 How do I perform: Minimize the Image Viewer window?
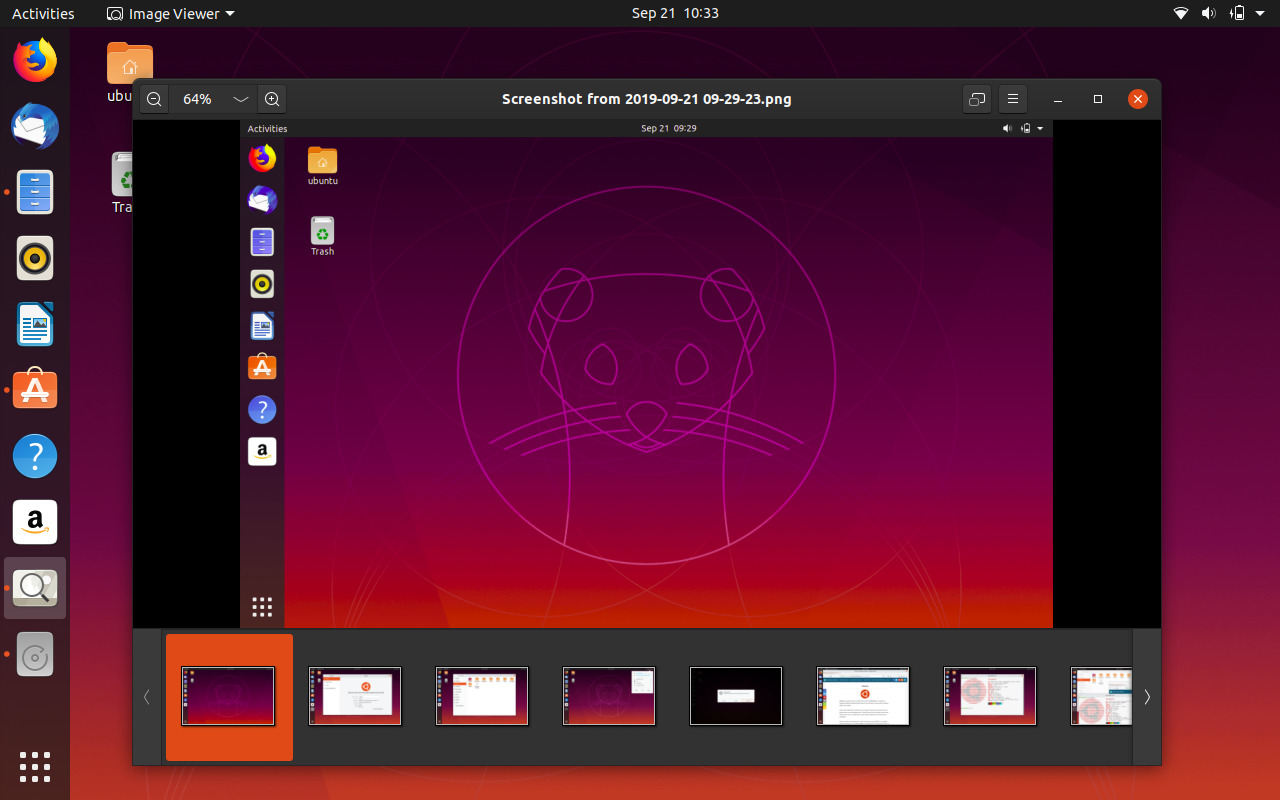click(x=1060, y=99)
